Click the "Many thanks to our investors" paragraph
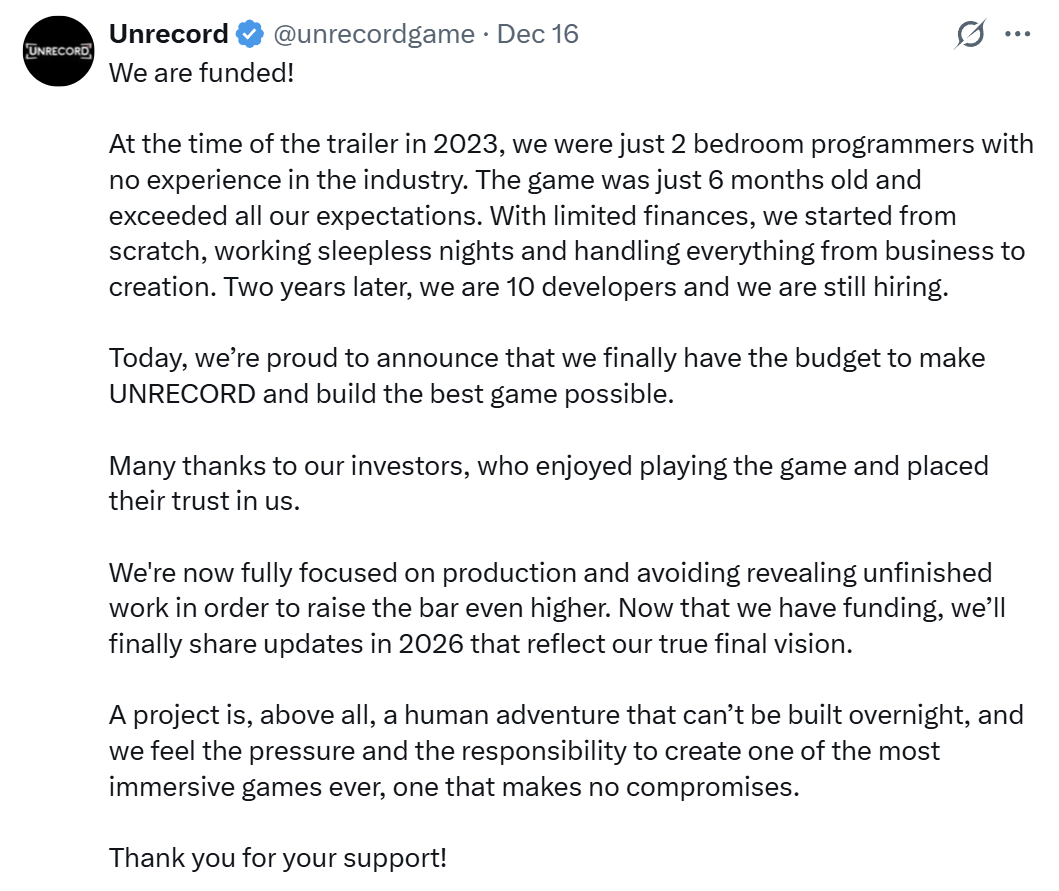 (x=548, y=483)
